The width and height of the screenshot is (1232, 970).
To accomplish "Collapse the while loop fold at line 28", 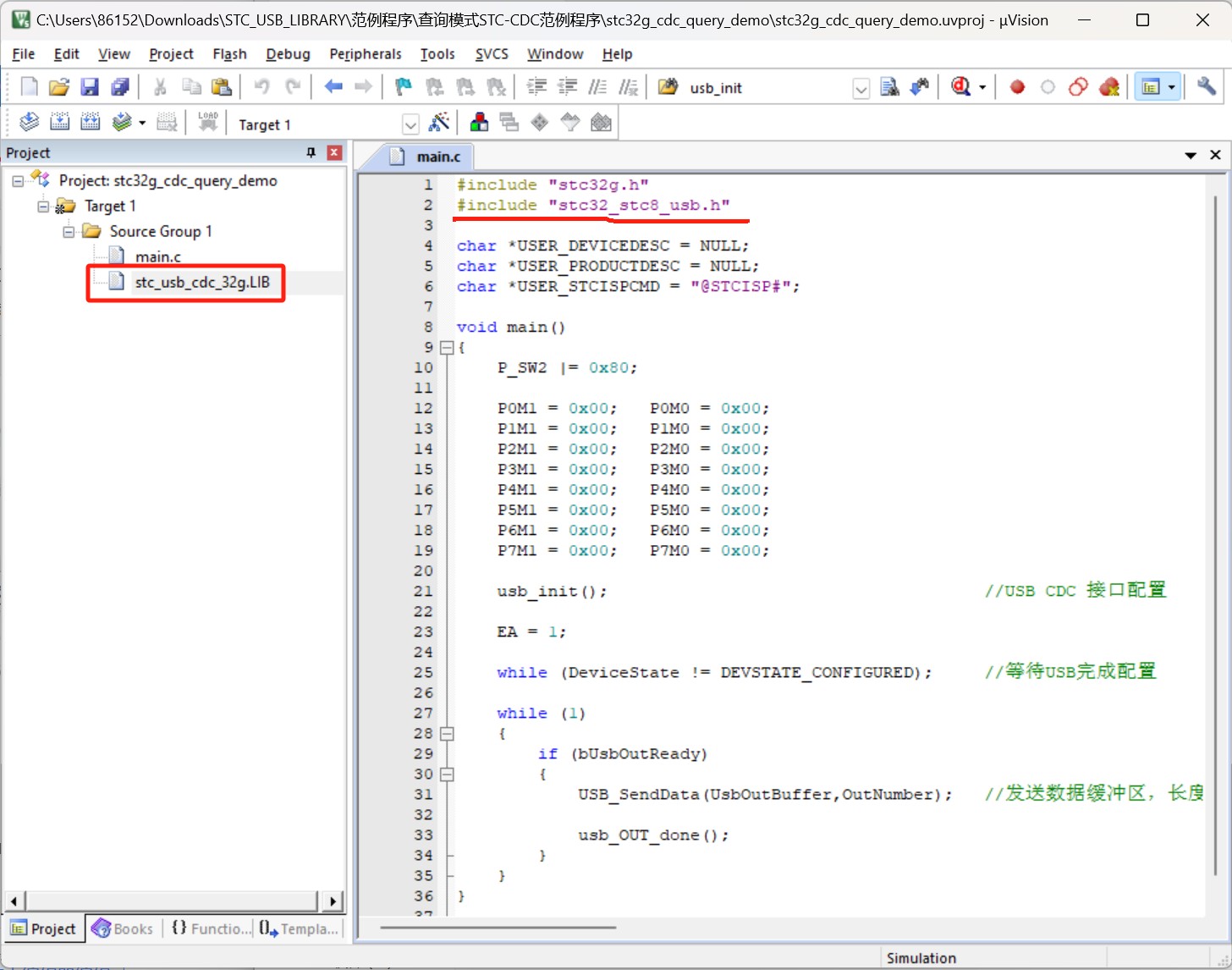I will [447, 733].
